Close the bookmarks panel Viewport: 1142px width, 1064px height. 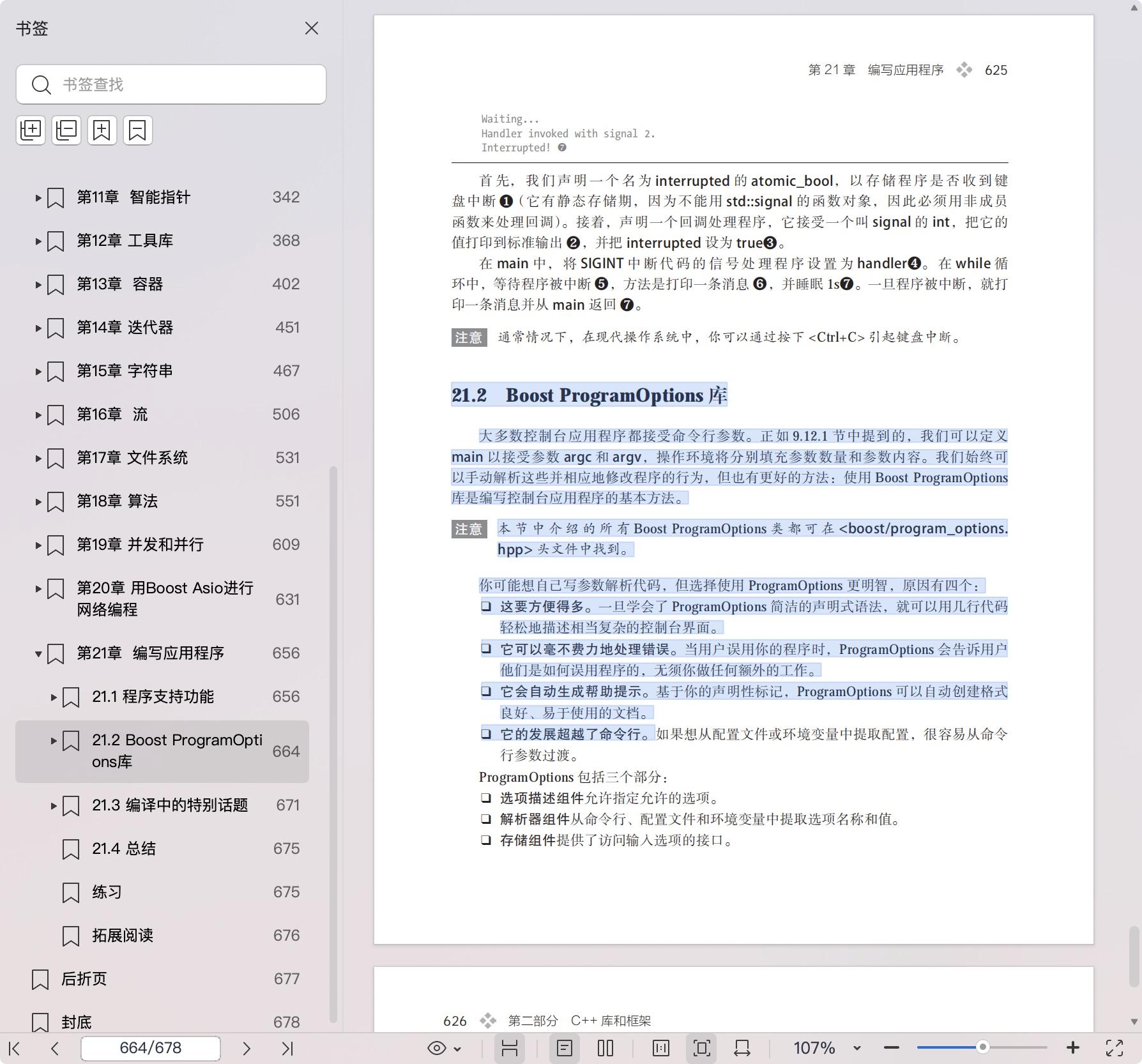click(312, 28)
